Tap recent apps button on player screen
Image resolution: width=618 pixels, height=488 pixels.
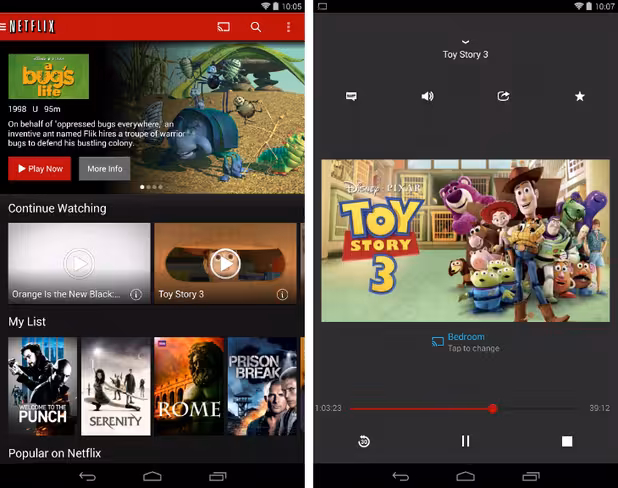(x=531, y=477)
